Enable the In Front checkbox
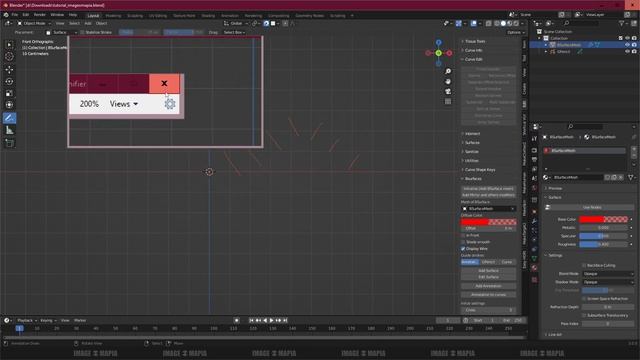The height and width of the screenshot is (360, 640). click(463, 236)
